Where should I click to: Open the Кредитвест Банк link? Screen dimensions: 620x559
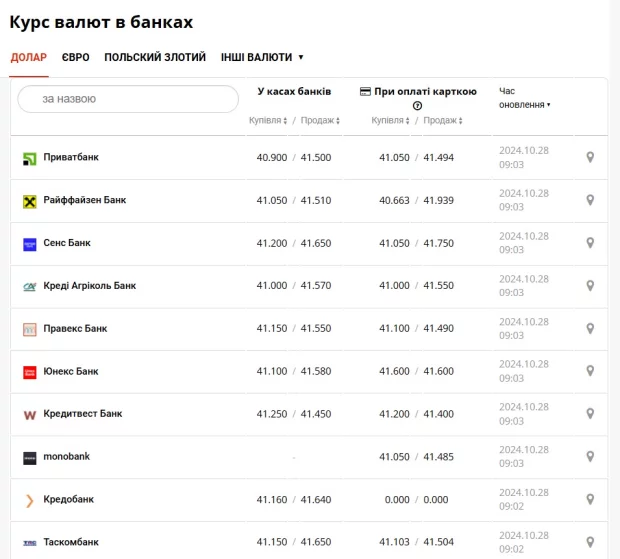pos(83,414)
